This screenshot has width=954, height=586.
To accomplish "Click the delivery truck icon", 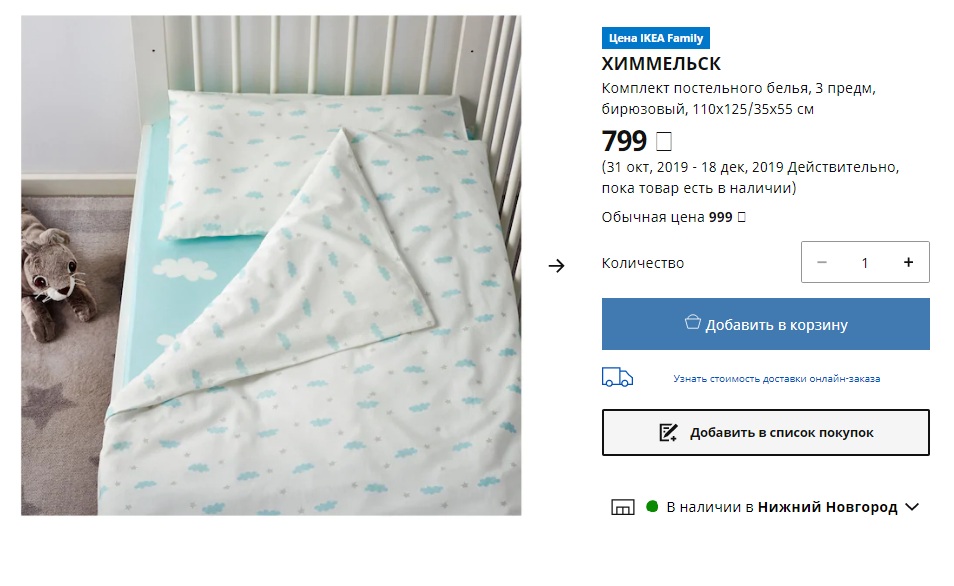I will [617, 377].
